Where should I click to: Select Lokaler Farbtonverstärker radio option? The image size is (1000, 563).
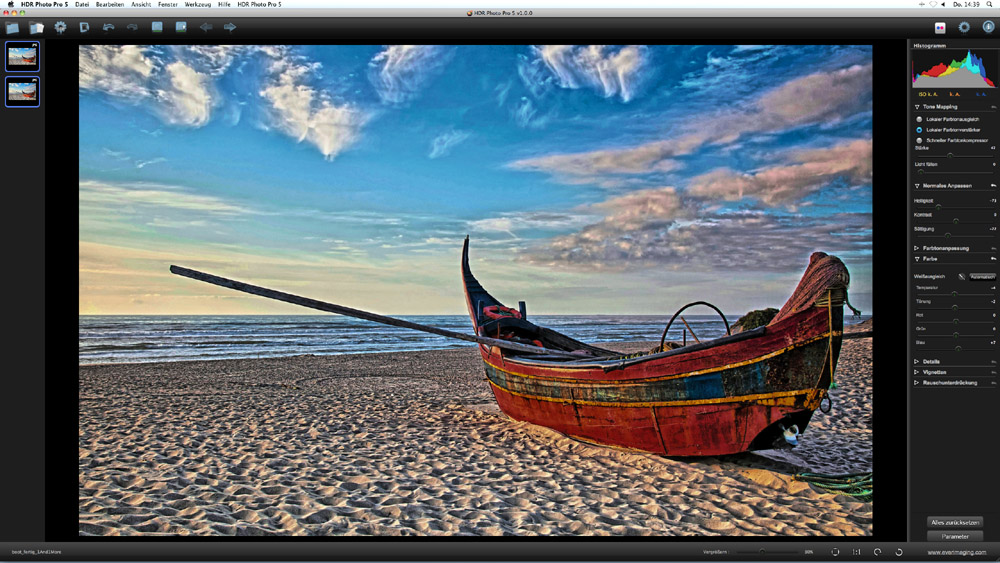click(919, 130)
